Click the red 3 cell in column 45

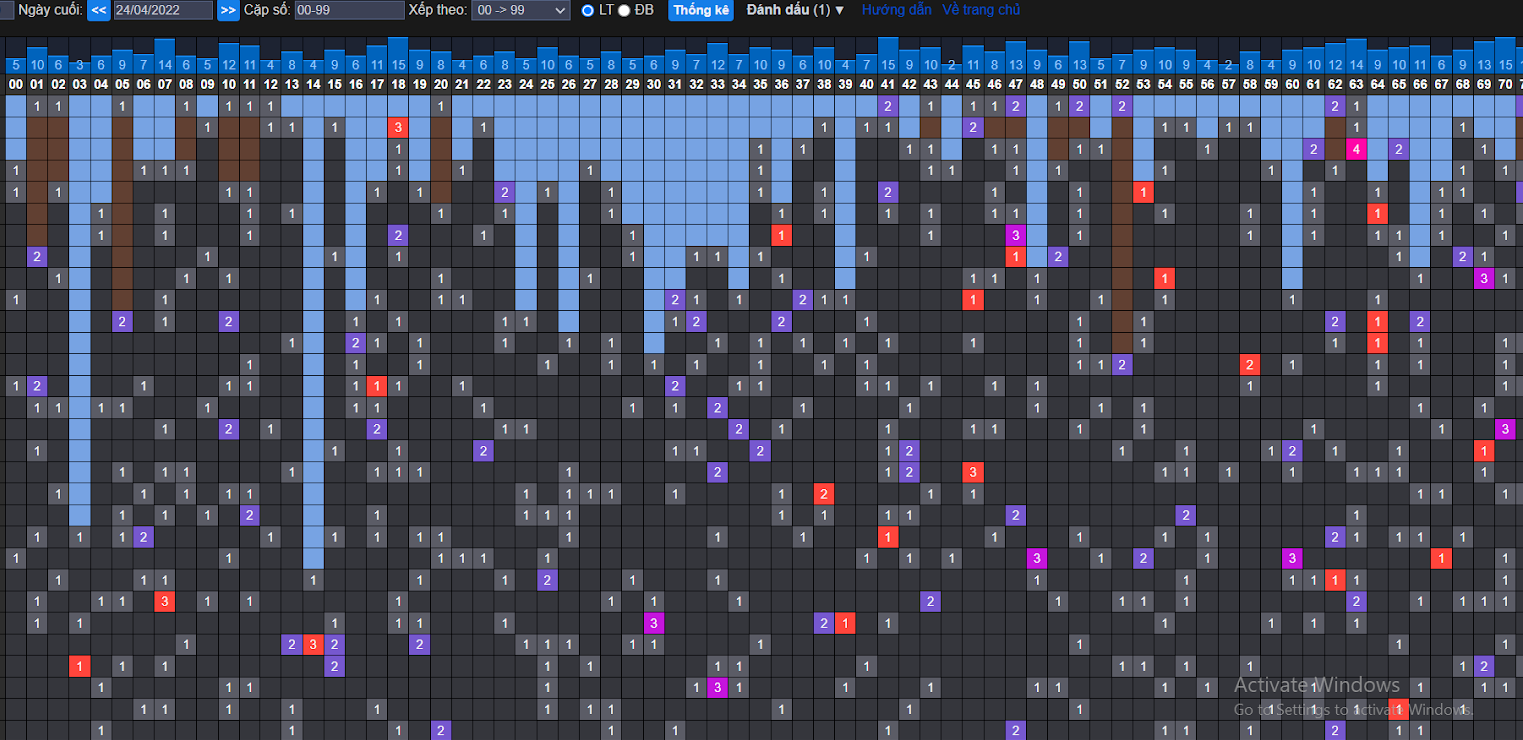click(972, 471)
